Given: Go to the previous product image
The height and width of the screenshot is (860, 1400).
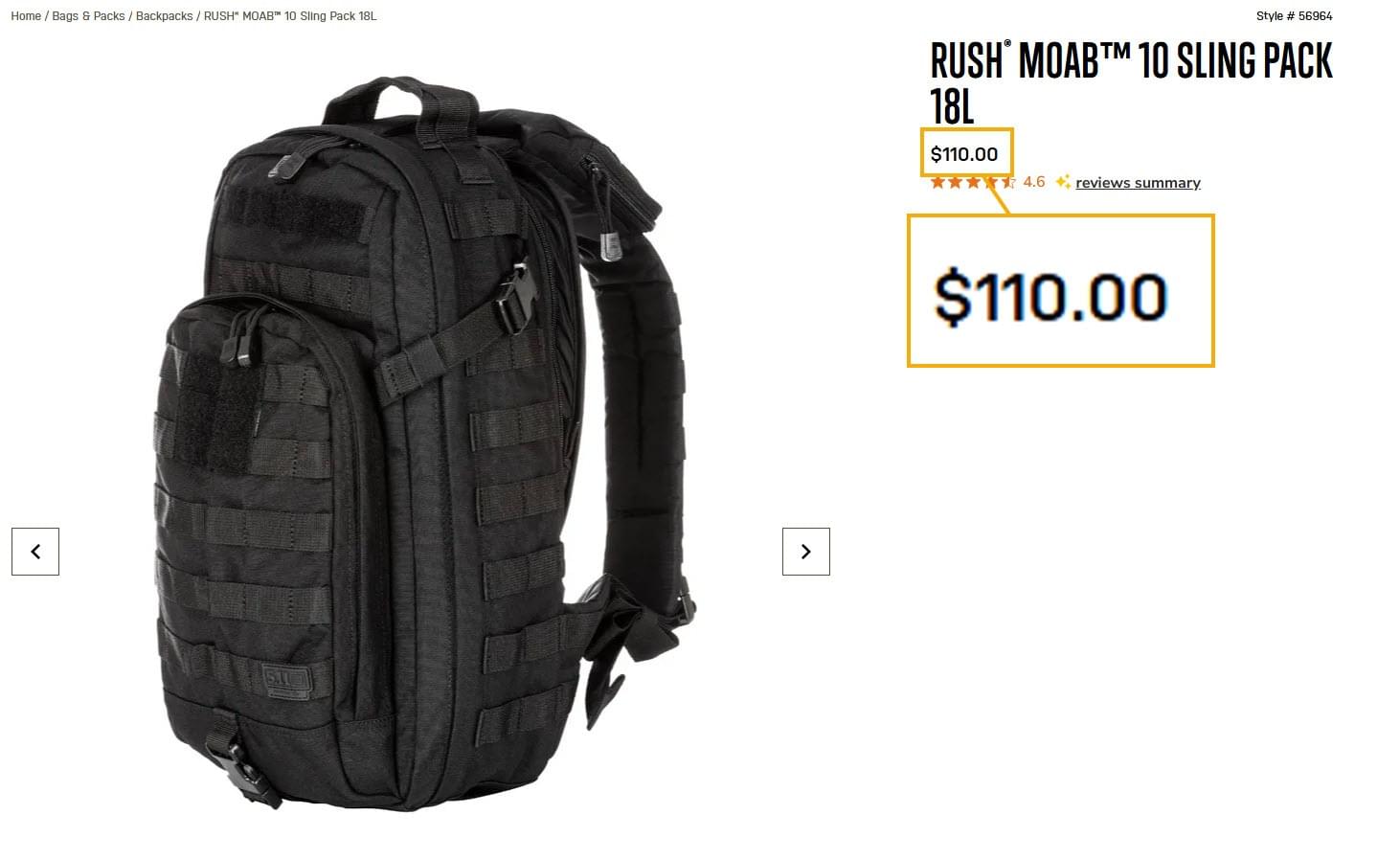Looking at the screenshot, I should pos(35,552).
